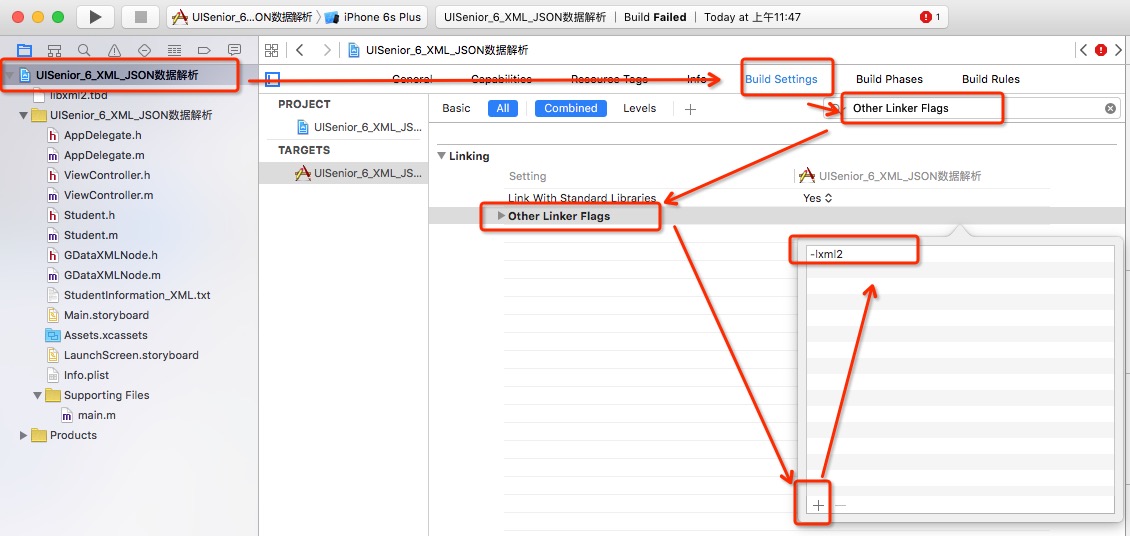Toggle the project and targets list sidebar
Image resolution: width=1130 pixels, height=536 pixels.
click(x=272, y=79)
